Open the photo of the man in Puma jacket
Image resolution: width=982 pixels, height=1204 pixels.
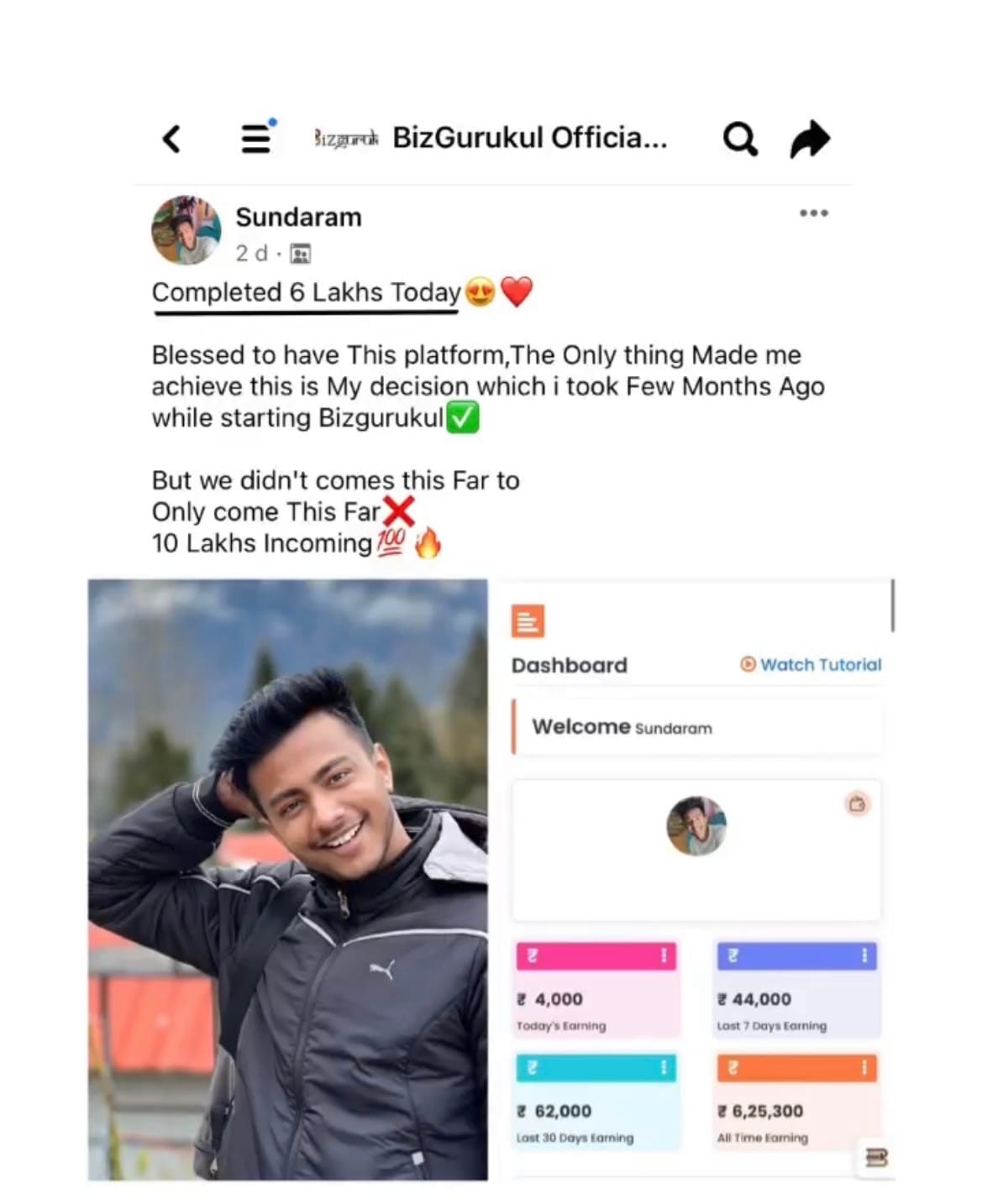pyautogui.click(x=288, y=879)
